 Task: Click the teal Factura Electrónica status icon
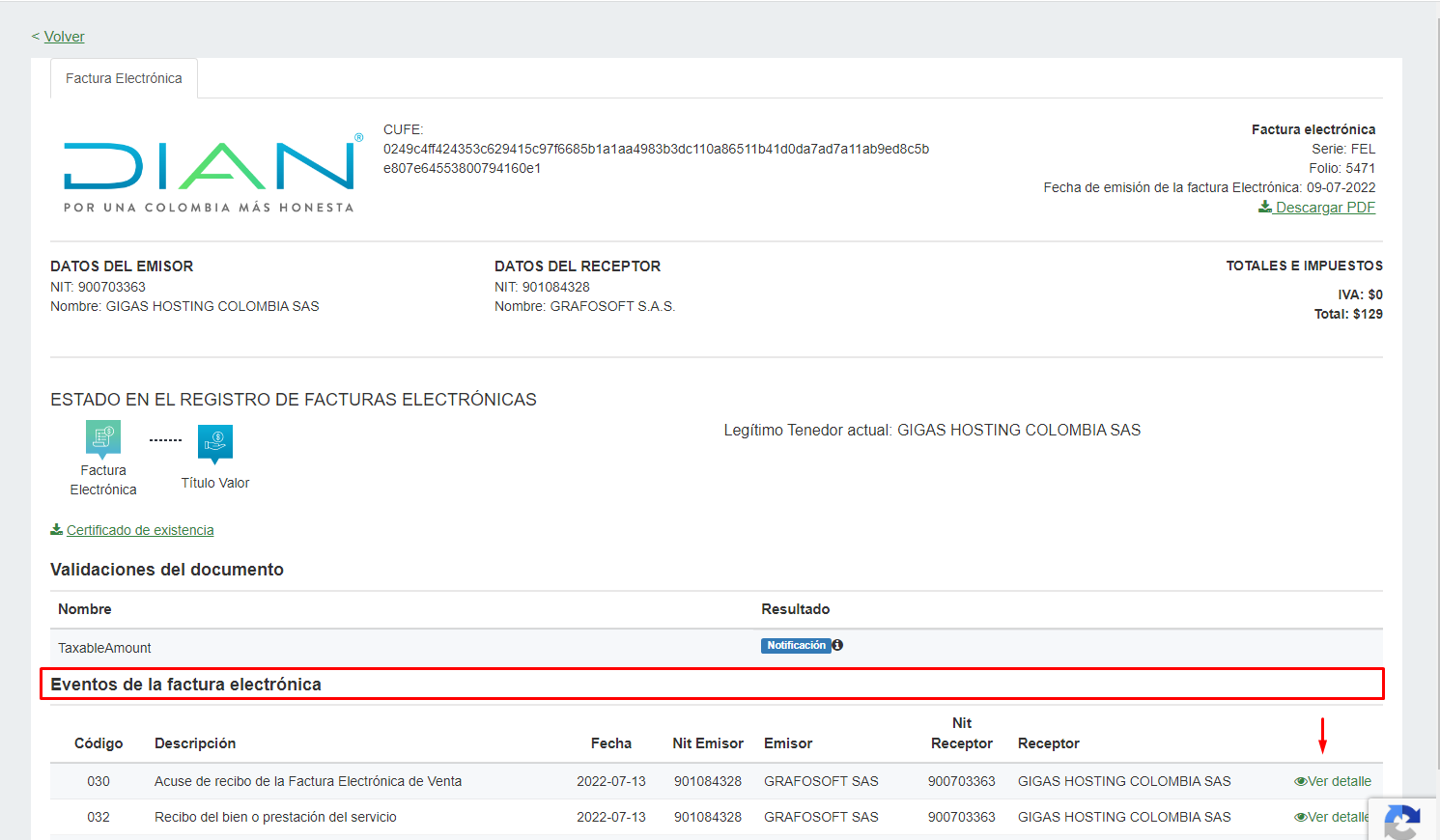[x=103, y=438]
